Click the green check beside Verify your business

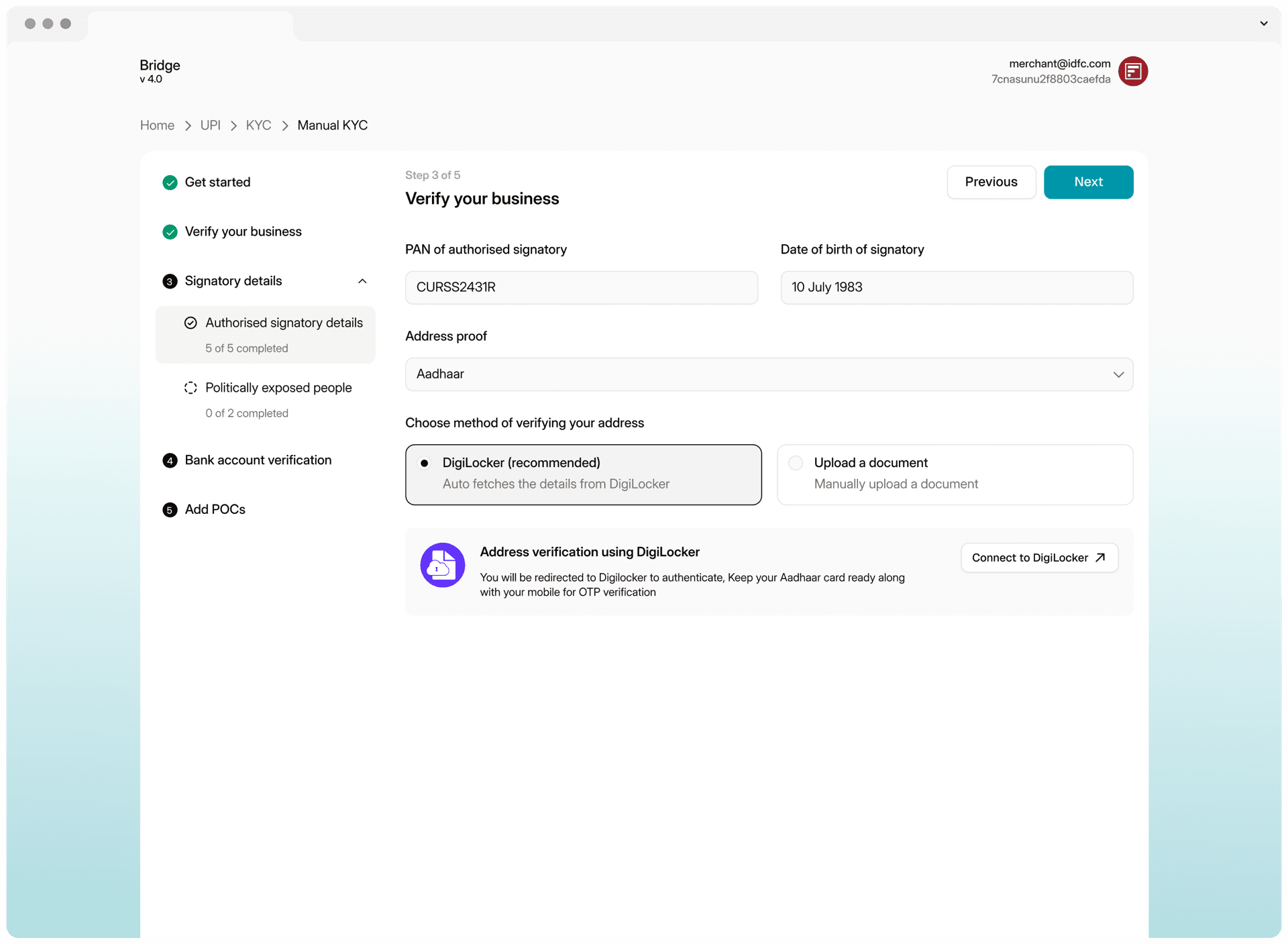click(170, 232)
